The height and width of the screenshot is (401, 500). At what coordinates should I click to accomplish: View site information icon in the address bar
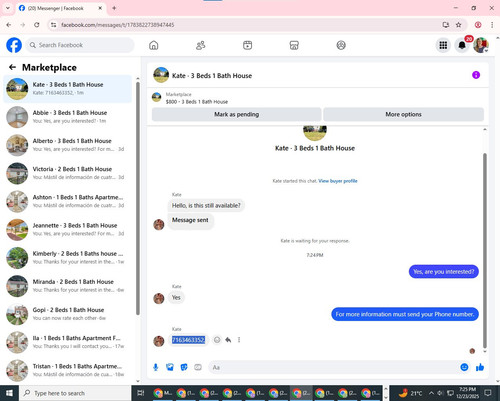point(53,25)
